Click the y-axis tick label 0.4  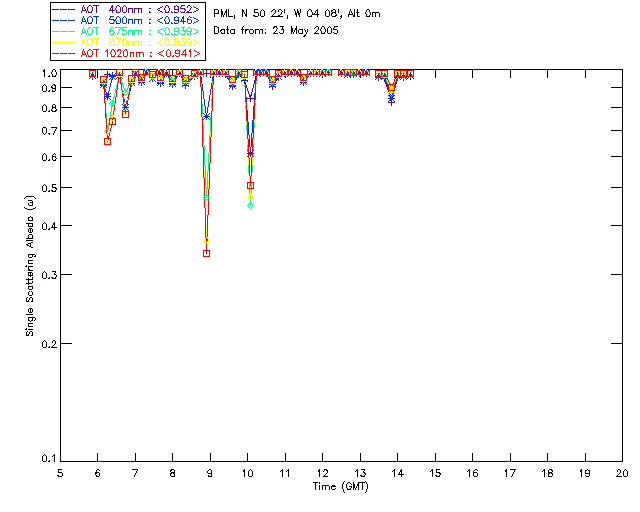click(49, 225)
